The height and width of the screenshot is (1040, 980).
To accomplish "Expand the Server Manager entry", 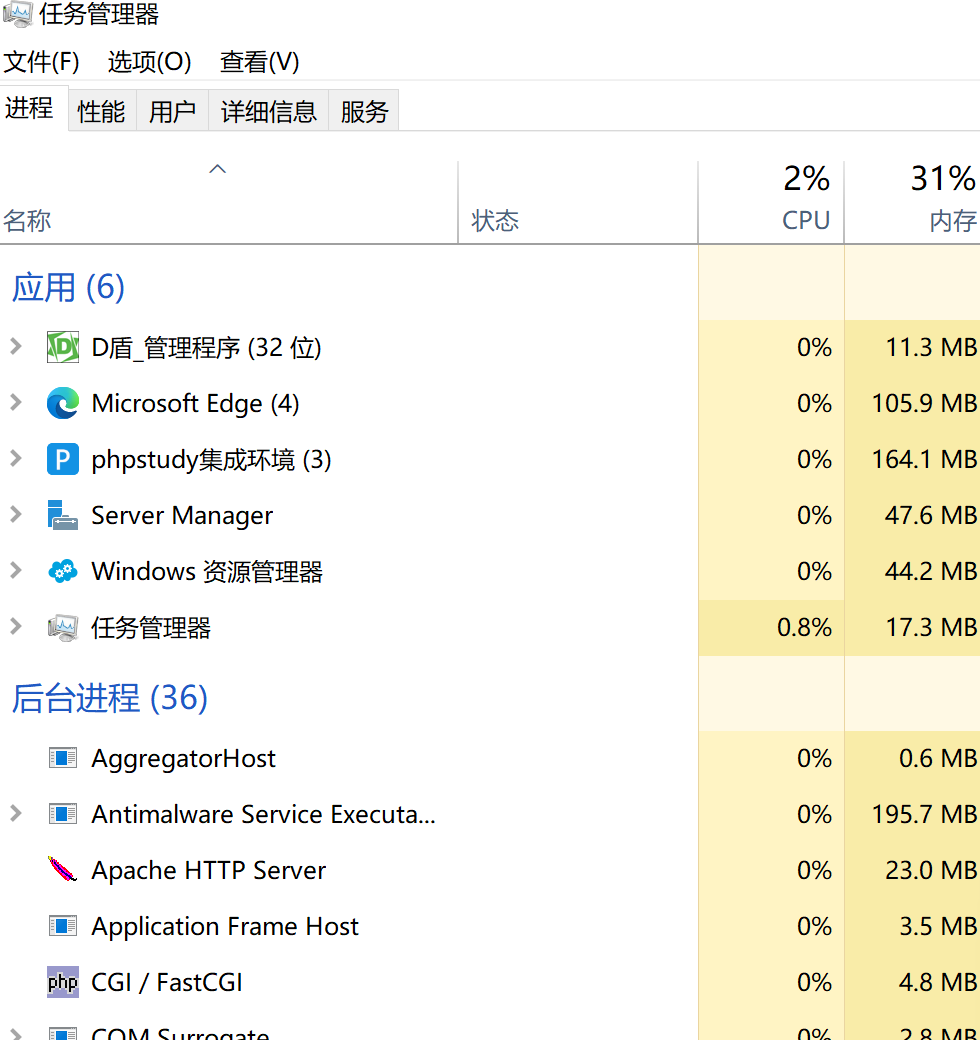I will tap(16, 514).
